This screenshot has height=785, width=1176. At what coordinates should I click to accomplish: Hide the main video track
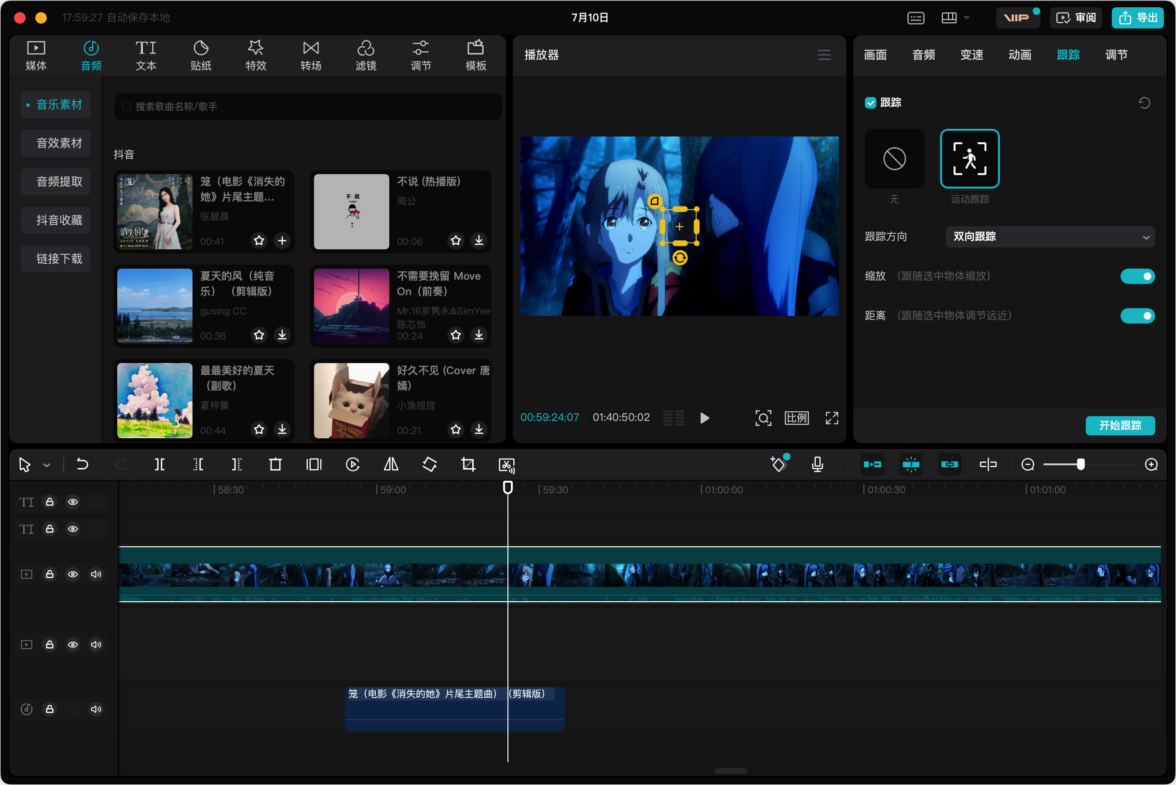click(73, 574)
